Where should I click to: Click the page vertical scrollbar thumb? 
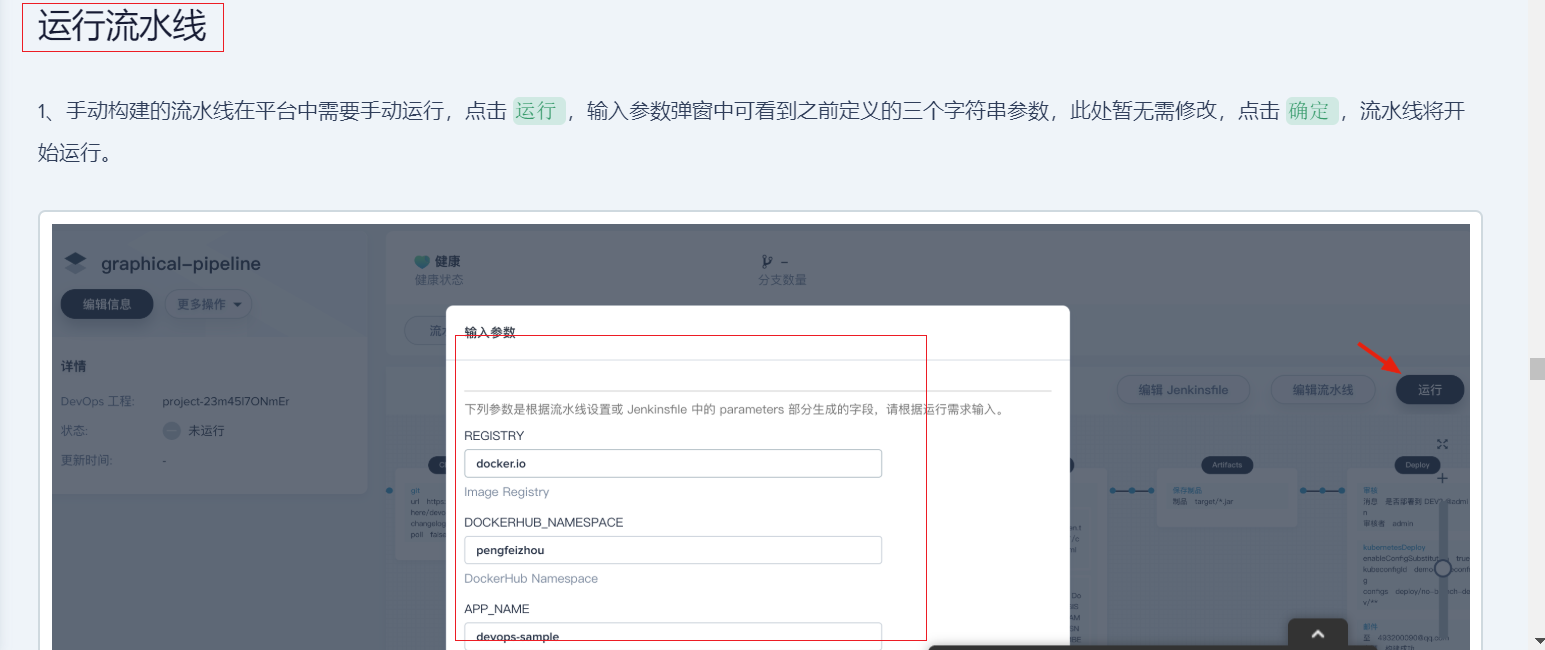pyautogui.click(x=1537, y=368)
